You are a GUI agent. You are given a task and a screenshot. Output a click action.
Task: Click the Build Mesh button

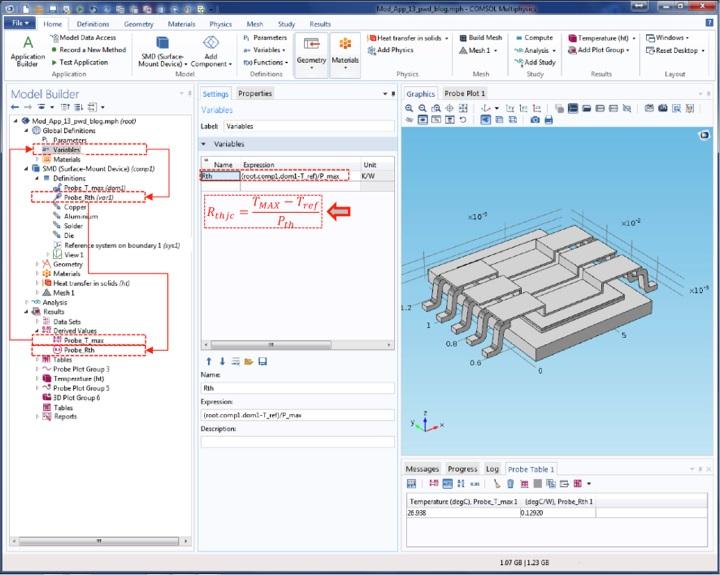pyautogui.click(x=481, y=38)
